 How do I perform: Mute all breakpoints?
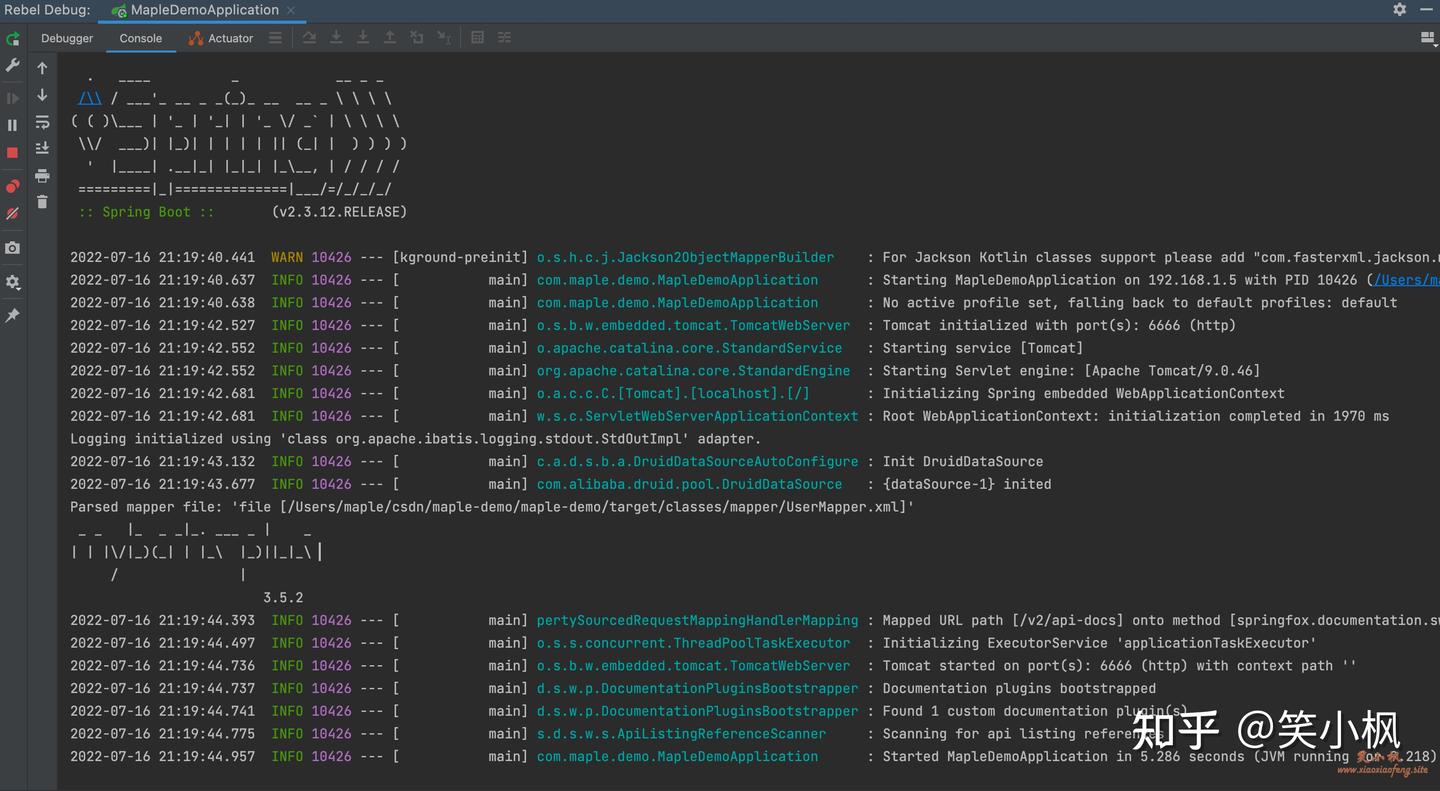pos(13,214)
